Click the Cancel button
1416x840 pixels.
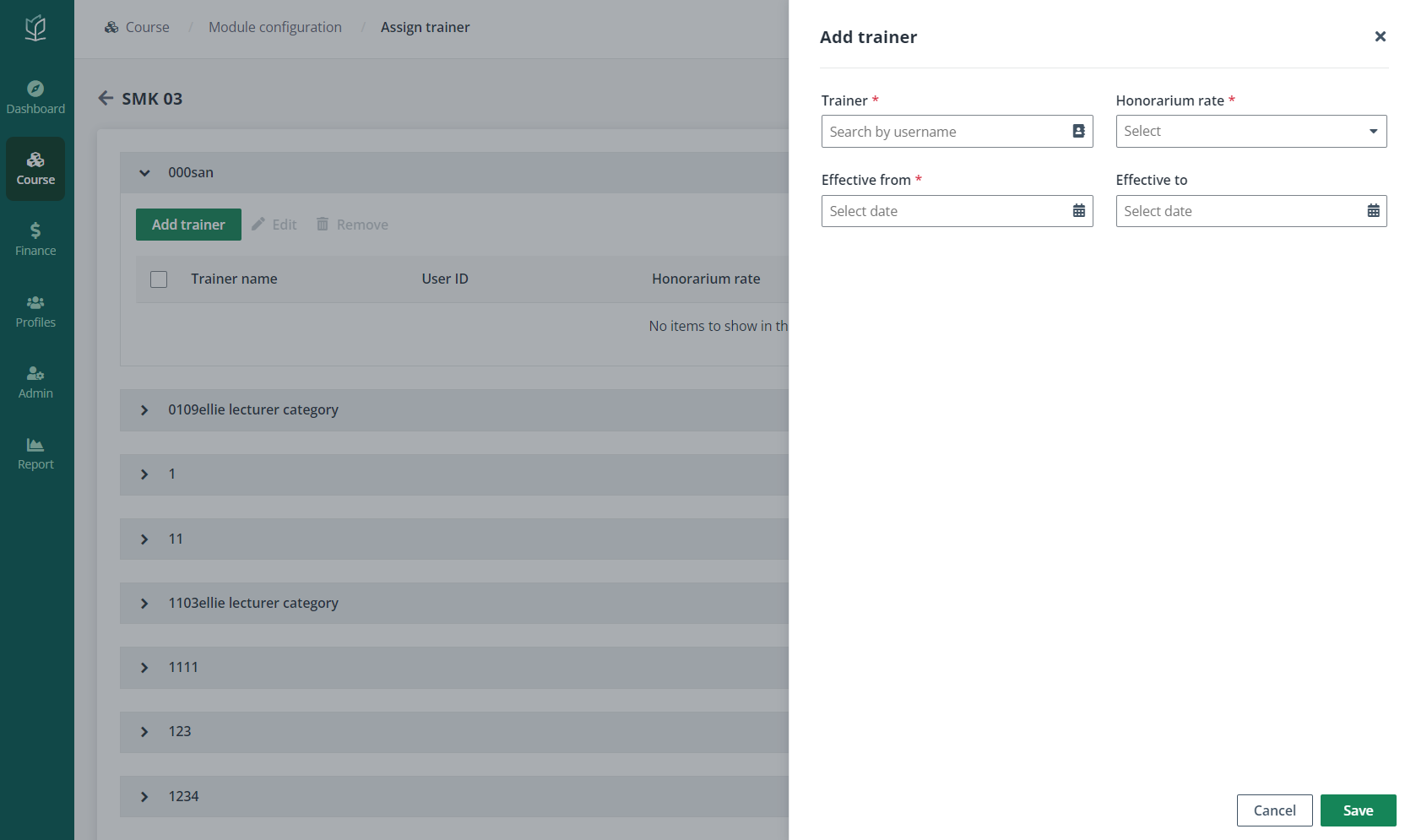tap(1274, 810)
